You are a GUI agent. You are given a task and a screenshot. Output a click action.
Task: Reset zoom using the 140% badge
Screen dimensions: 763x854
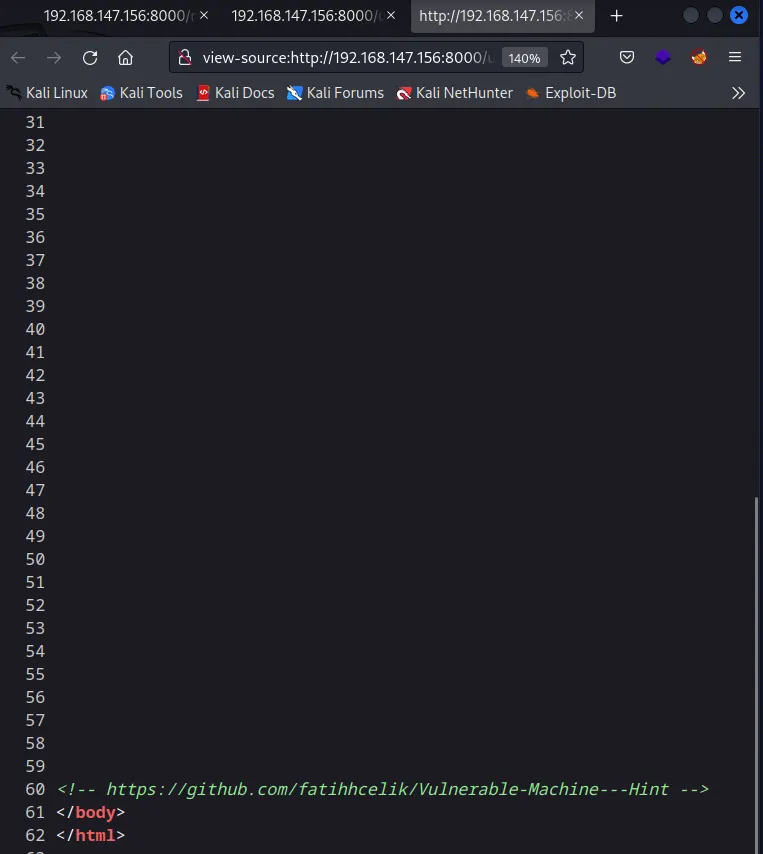tap(524, 58)
